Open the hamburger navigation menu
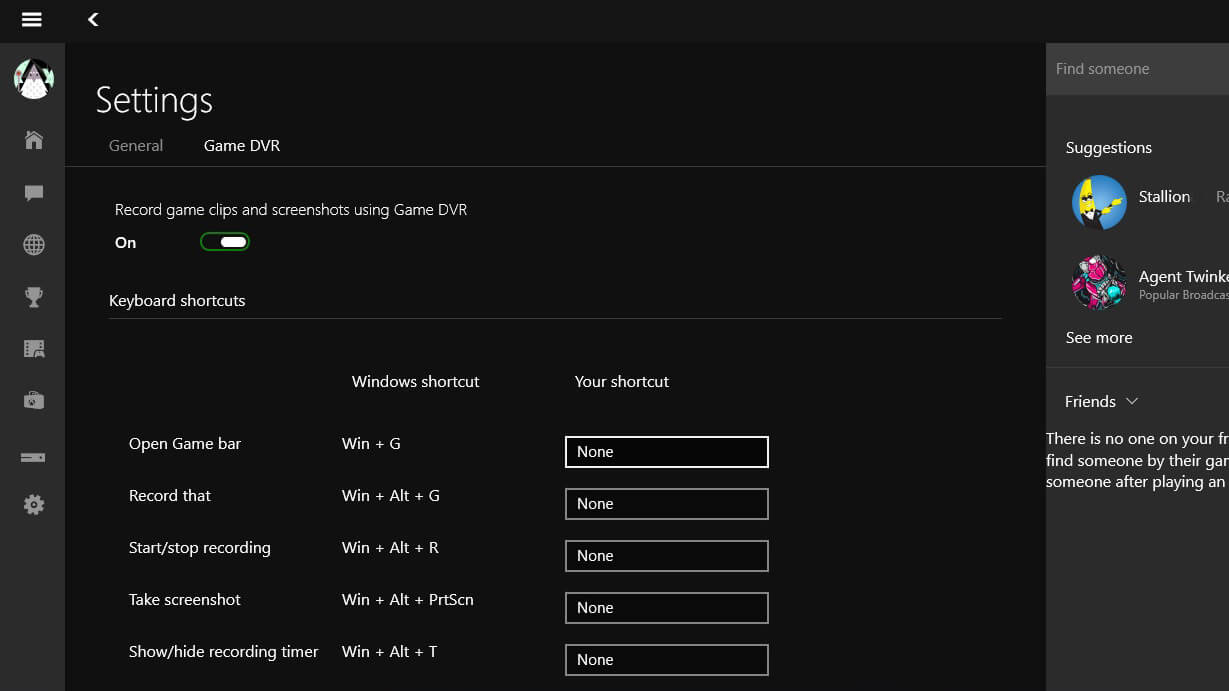The width and height of the screenshot is (1229, 691). pos(32,19)
